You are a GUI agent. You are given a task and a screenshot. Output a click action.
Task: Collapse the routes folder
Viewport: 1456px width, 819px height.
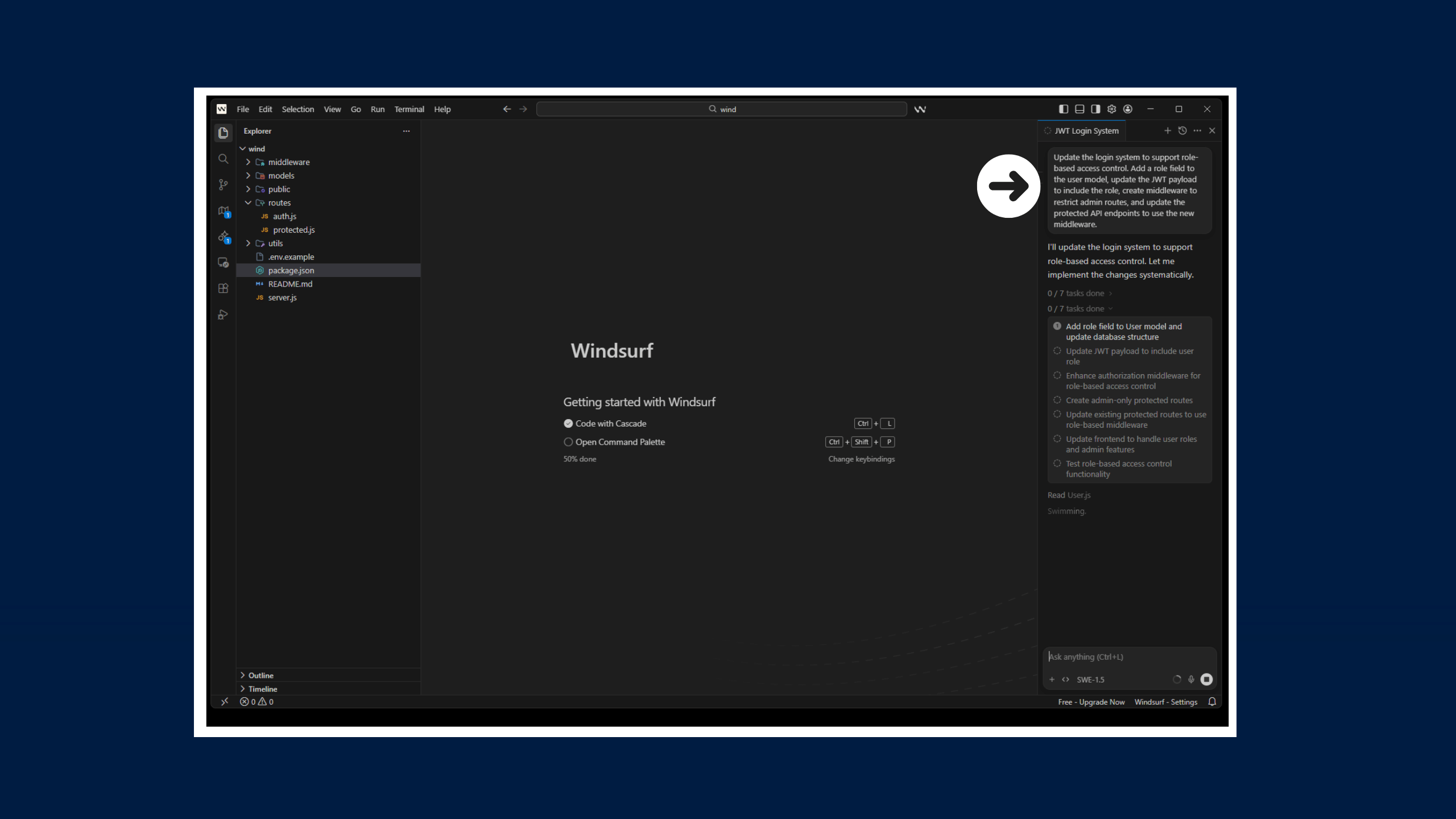248,202
